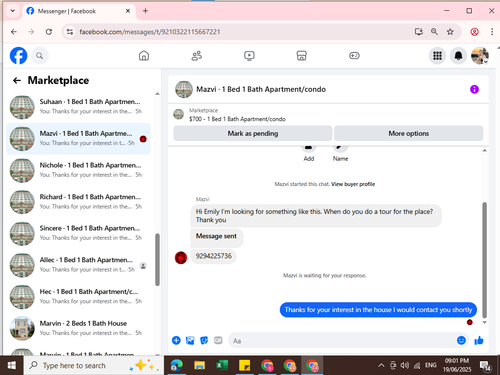The width and height of the screenshot is (500, 375).
Task: Open Richard's 1 Bed 1 Bath conversation
Action: pos(79,202)
